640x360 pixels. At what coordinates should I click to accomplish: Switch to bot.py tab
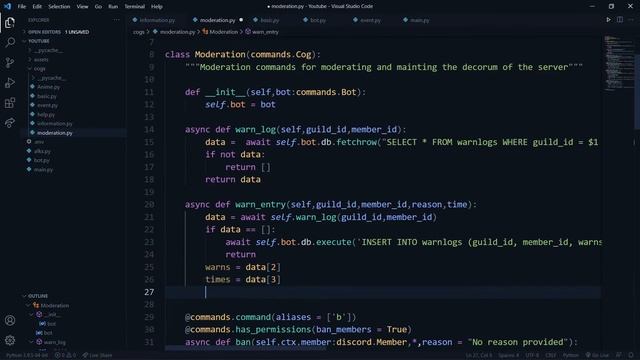(315, 20)
